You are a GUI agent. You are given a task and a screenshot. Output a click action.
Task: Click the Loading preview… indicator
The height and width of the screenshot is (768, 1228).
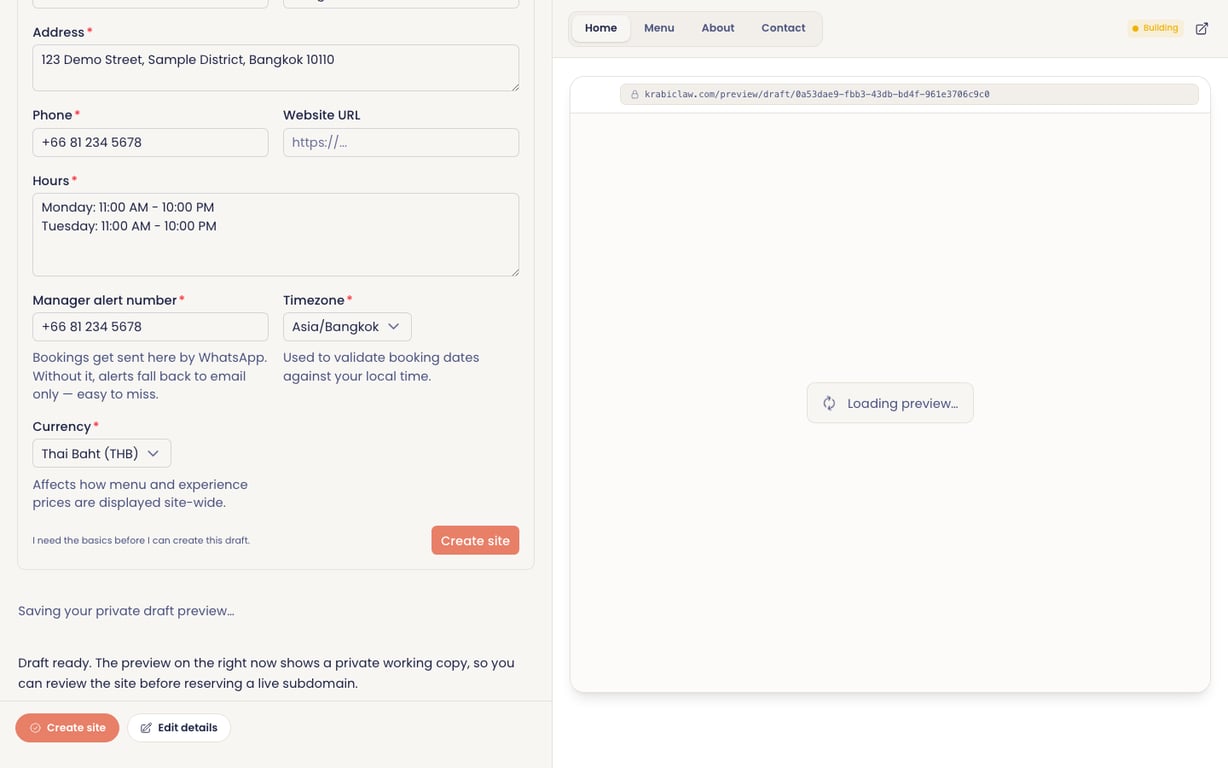[890, 403]
